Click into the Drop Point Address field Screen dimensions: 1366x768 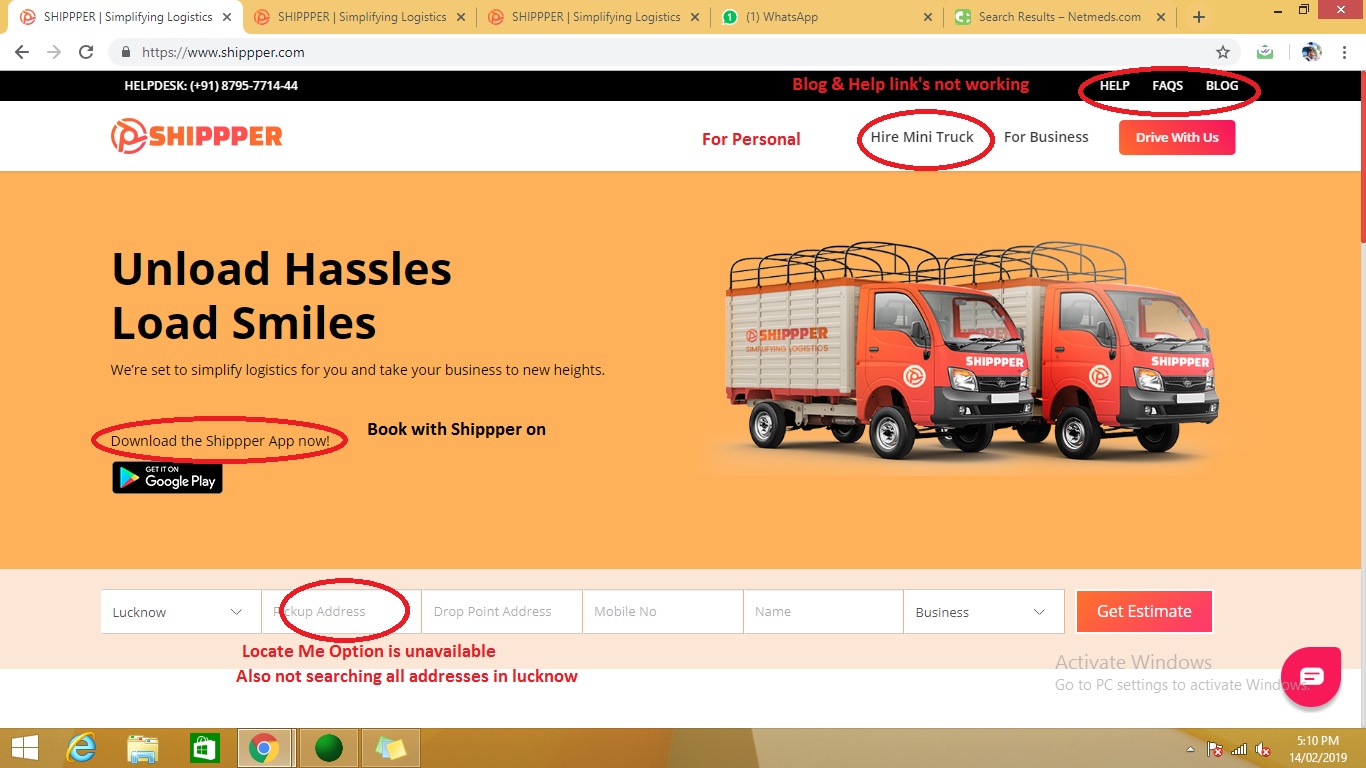click(501, 612)
